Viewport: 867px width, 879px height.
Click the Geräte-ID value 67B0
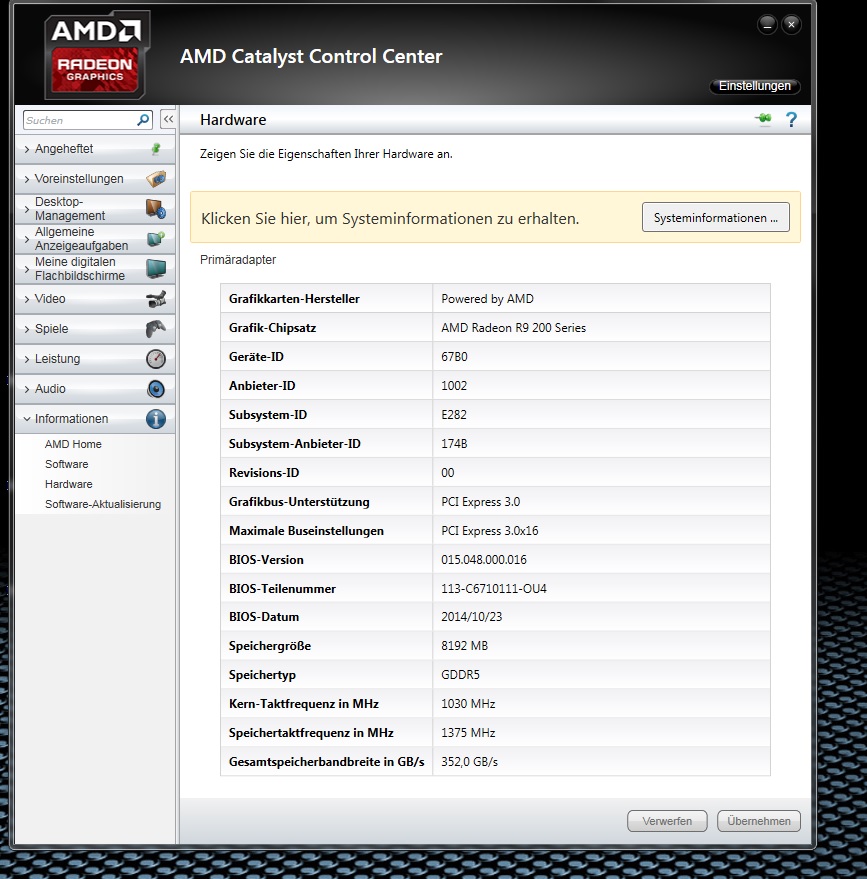[455, 357]
